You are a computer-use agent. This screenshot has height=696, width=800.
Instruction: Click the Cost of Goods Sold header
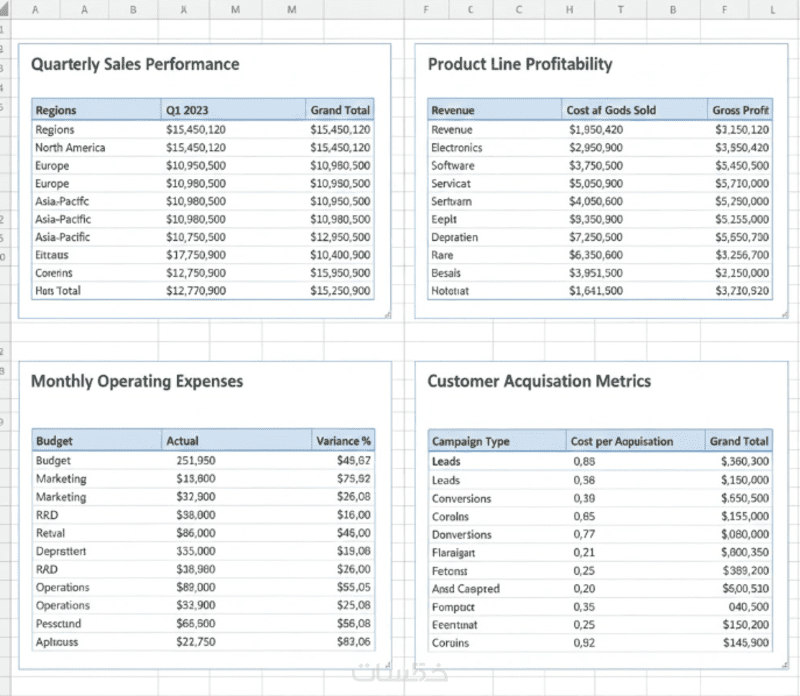tap(611, 110)
